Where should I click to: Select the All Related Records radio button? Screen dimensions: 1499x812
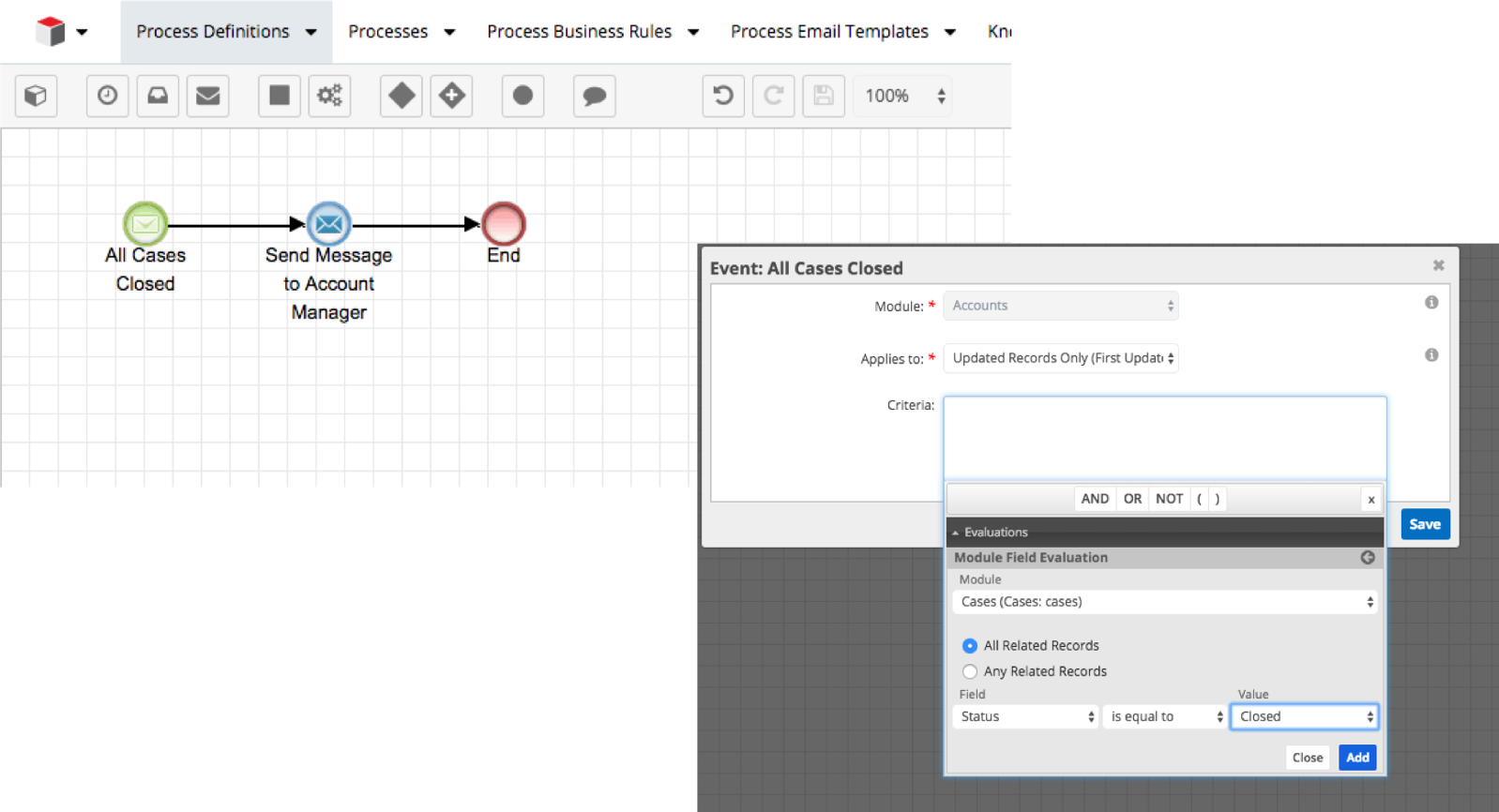(970, 646)
